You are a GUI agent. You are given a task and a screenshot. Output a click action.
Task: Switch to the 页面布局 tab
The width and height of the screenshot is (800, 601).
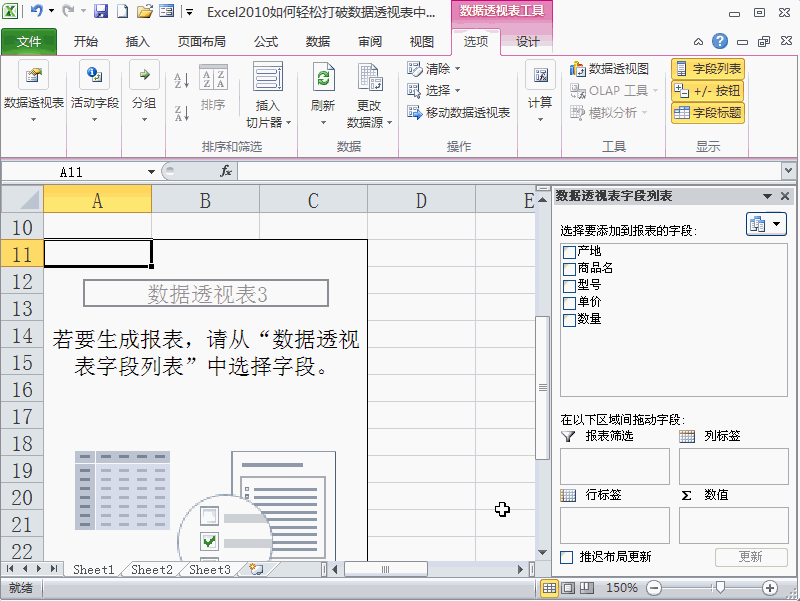(202, 41)
